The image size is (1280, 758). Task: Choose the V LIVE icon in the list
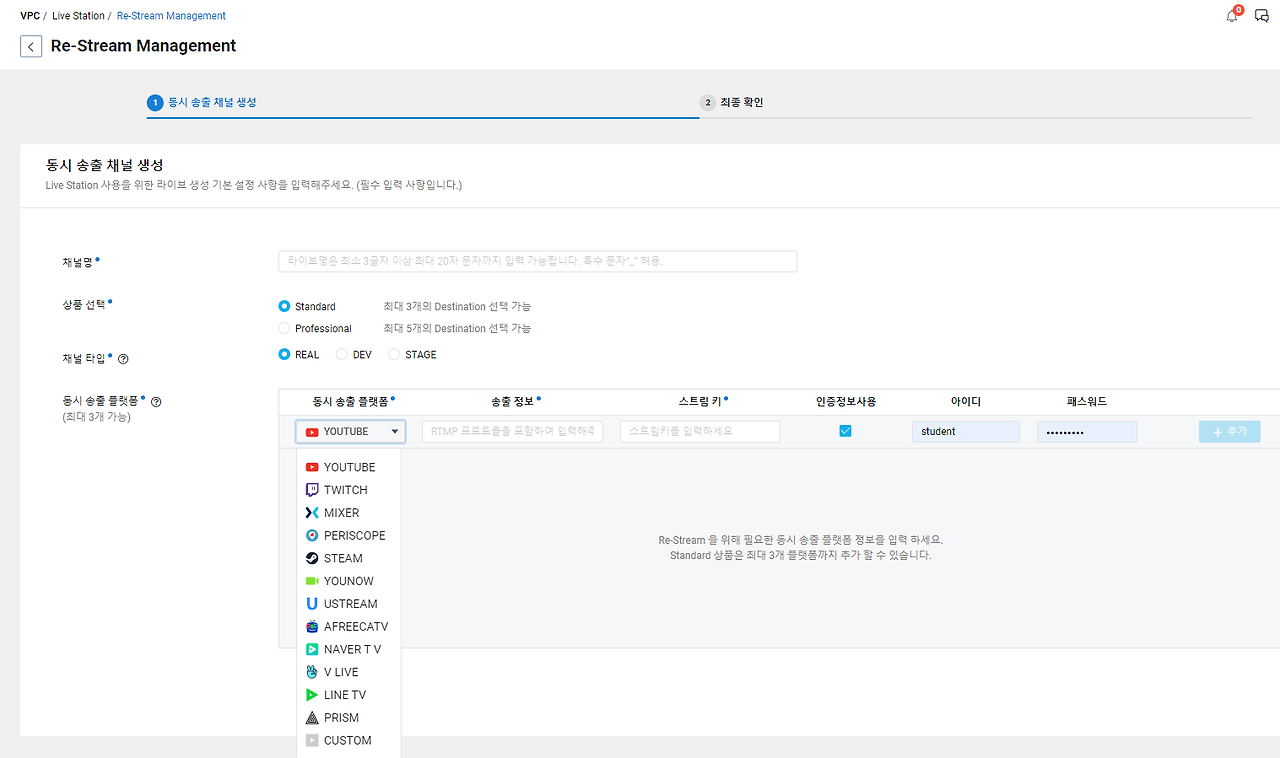[x=312, y=672]
